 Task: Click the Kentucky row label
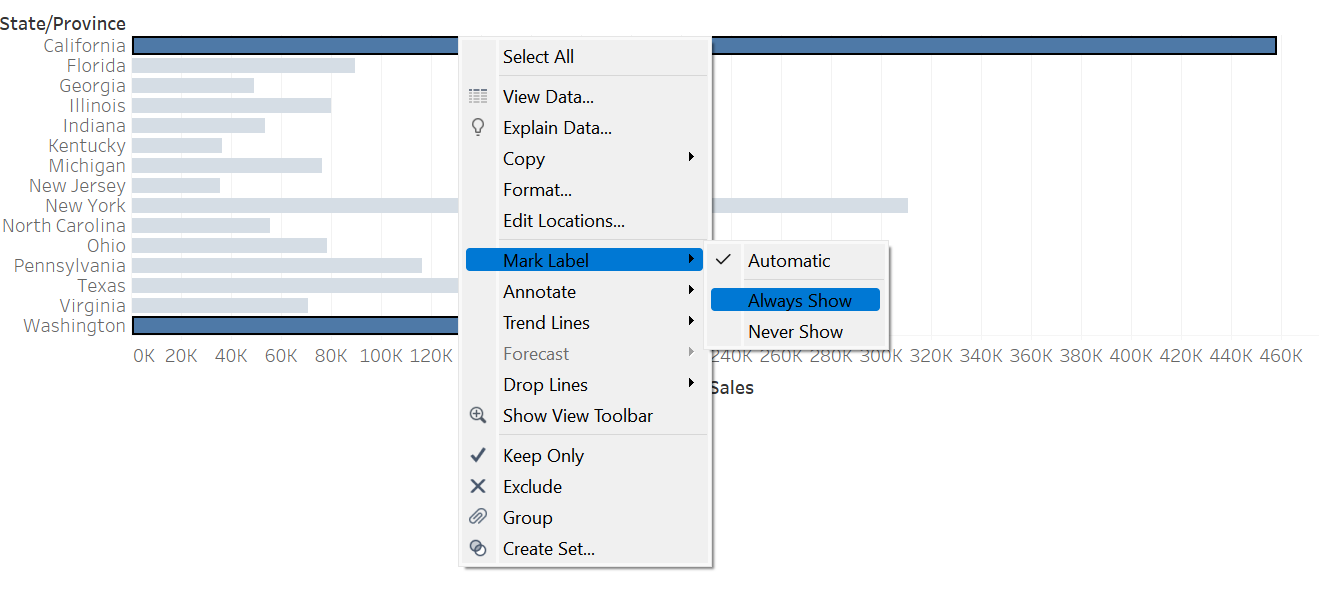pyautogui.click(x=87, y=146)
